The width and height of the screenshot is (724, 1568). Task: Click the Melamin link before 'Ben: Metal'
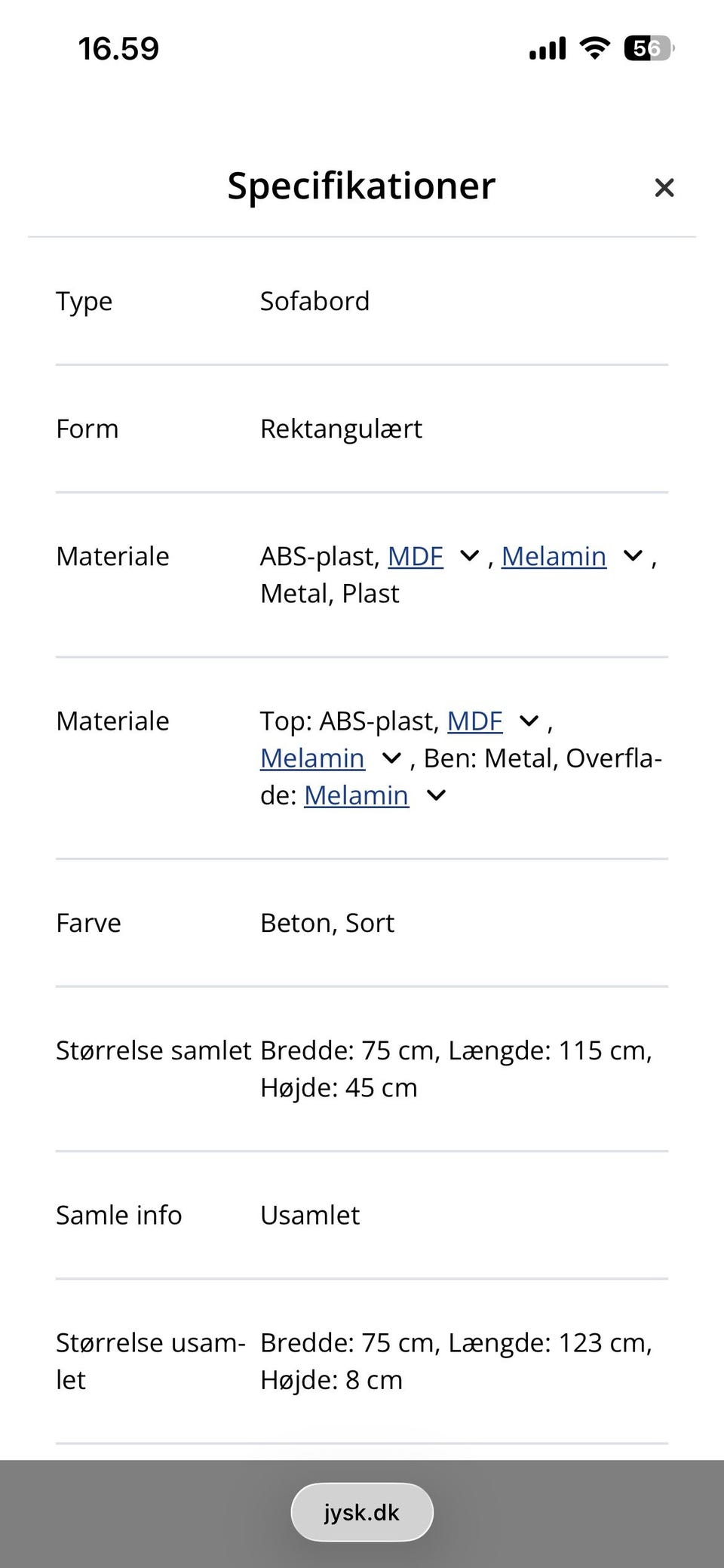pos(312,758)
